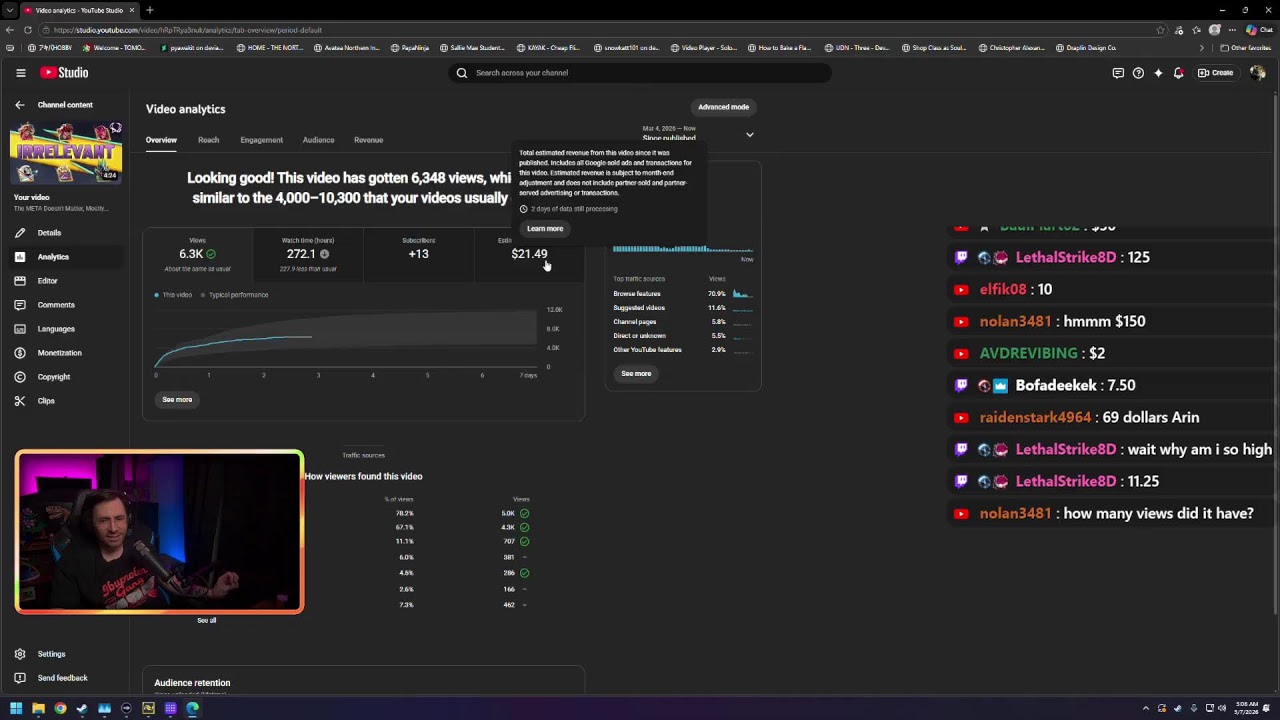Click Direct or unknown traffic source
Screen dimensions: 1280x720
(639, 336)
